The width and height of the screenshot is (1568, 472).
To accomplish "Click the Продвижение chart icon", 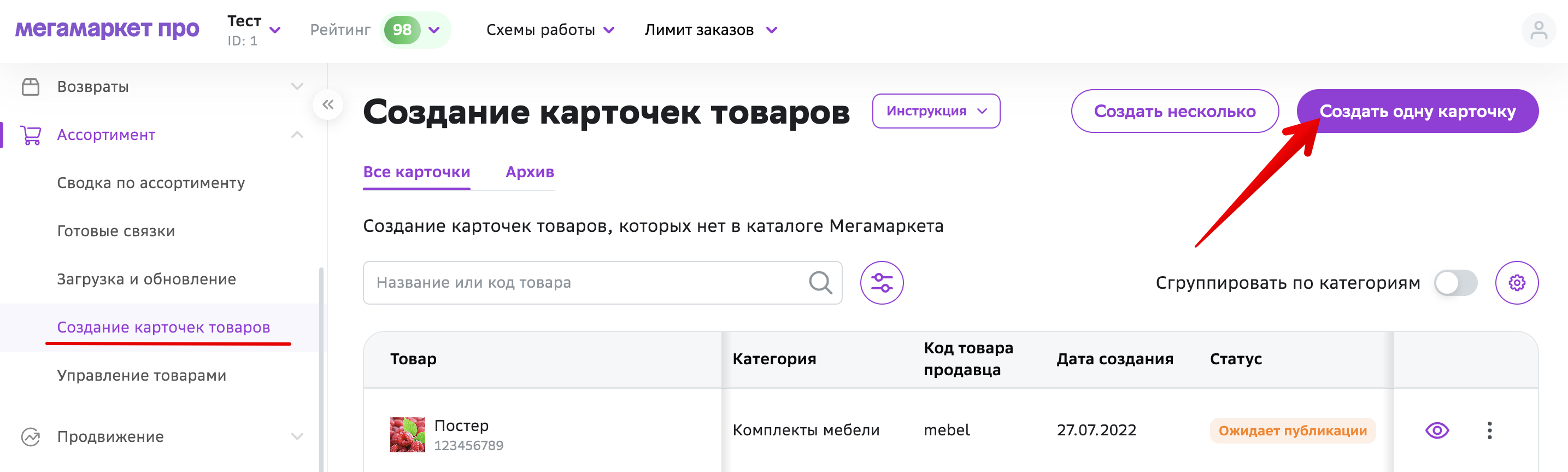I will point(31,436).
